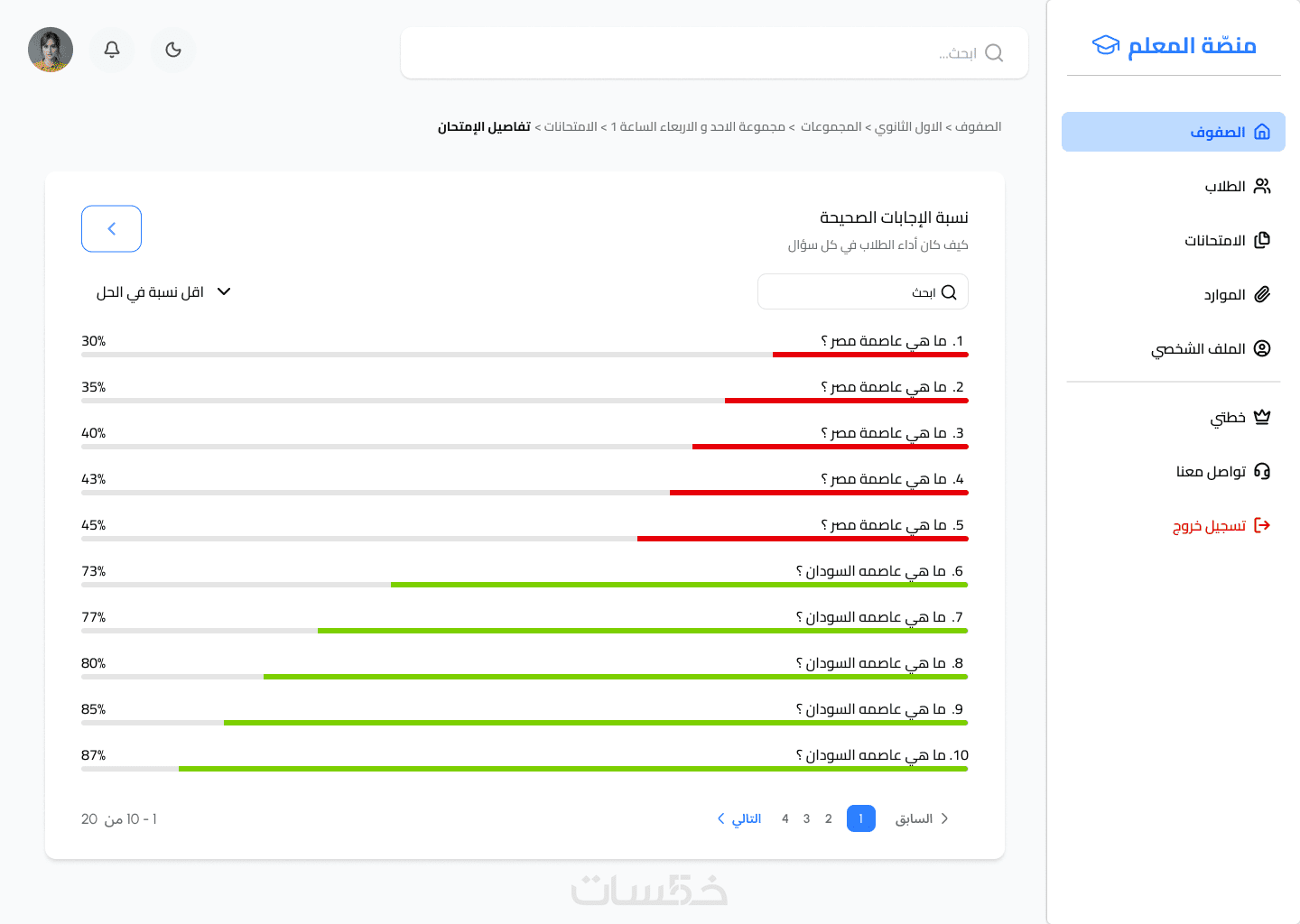Click the questions ابحث search field
Image resolution: width=1300 pixels, height=924 pixels.
[849, 291]
